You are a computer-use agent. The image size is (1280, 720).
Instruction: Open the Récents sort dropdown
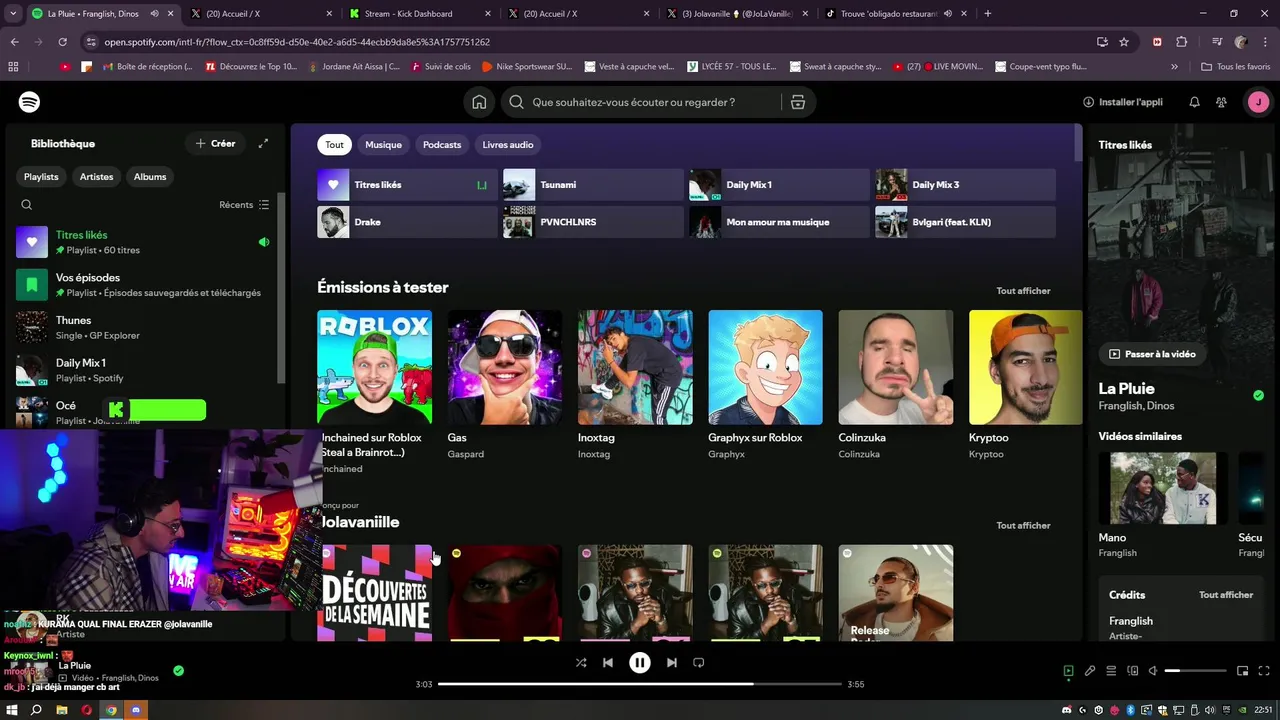click(244, 205)
